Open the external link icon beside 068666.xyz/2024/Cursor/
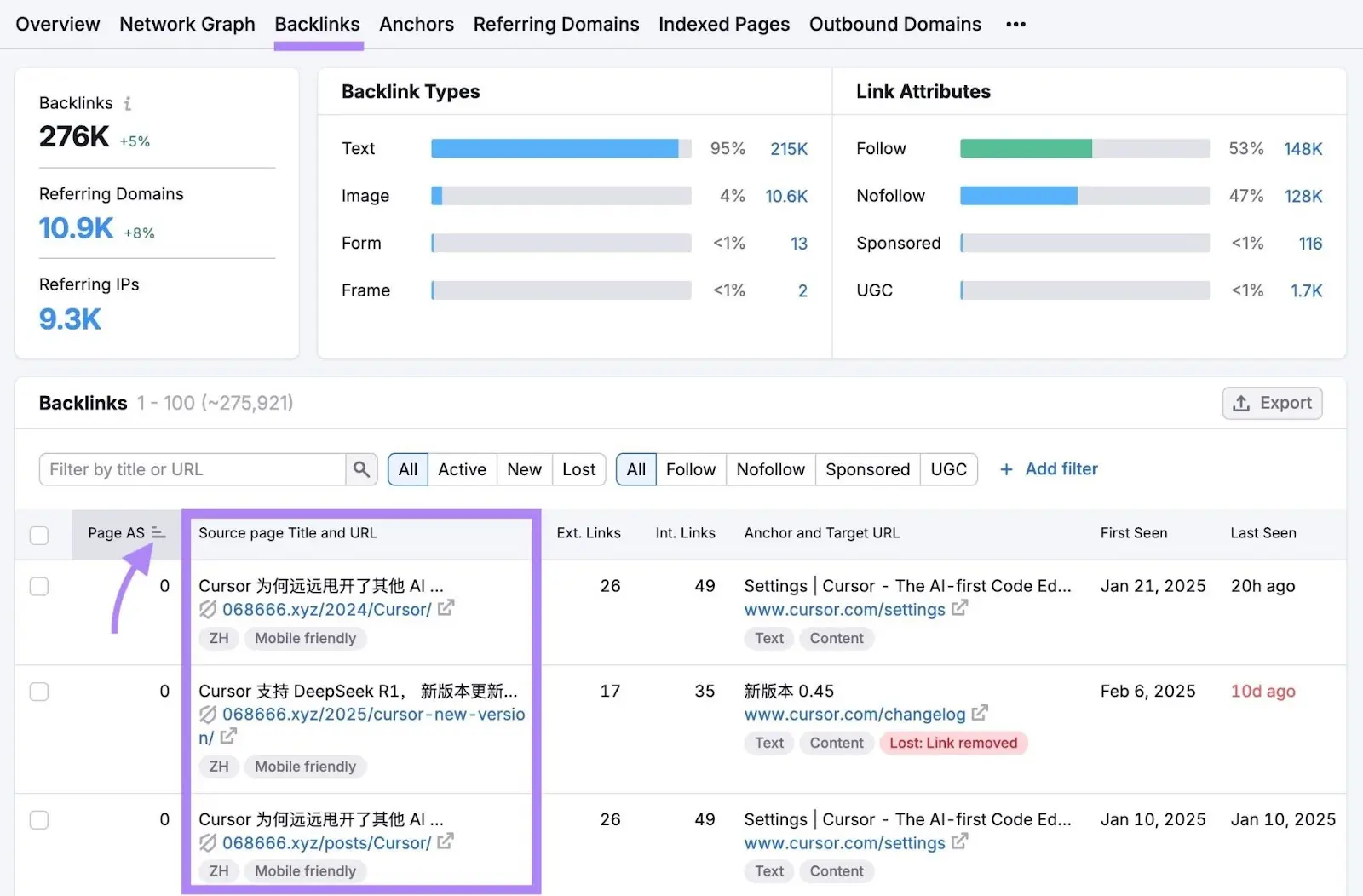The image size is (1363, 896). (x=446, y=609)
